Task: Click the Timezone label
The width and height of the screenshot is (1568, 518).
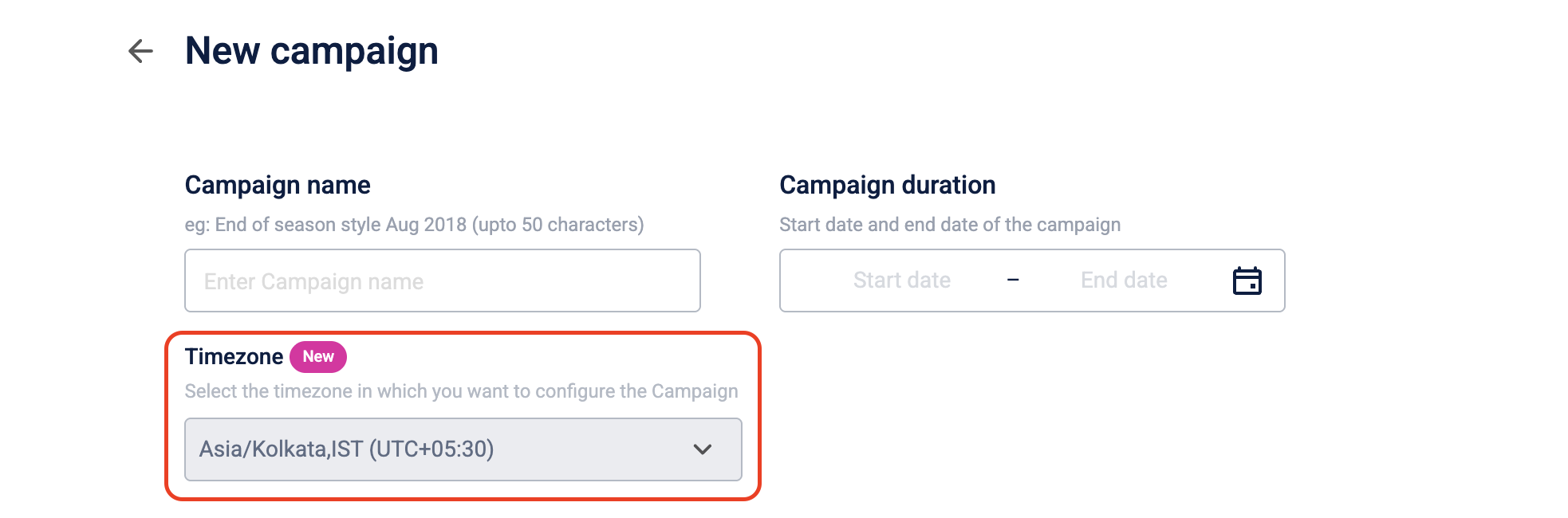Action: (x=234, y=357)
